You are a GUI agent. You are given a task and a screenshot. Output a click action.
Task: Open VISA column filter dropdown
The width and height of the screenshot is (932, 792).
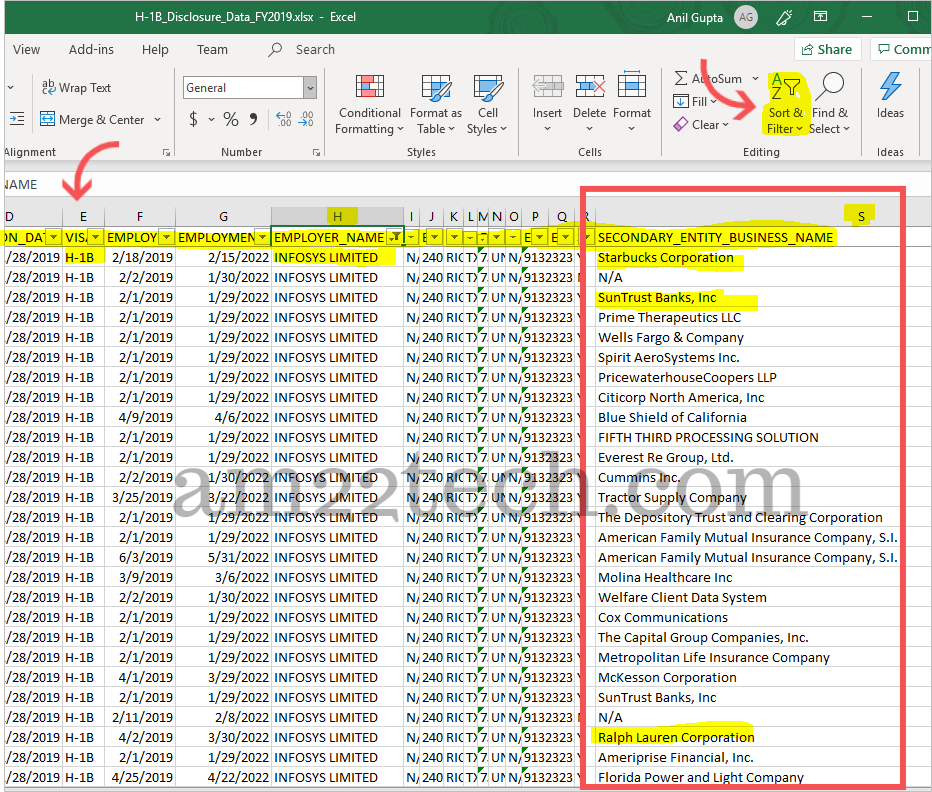95,237
